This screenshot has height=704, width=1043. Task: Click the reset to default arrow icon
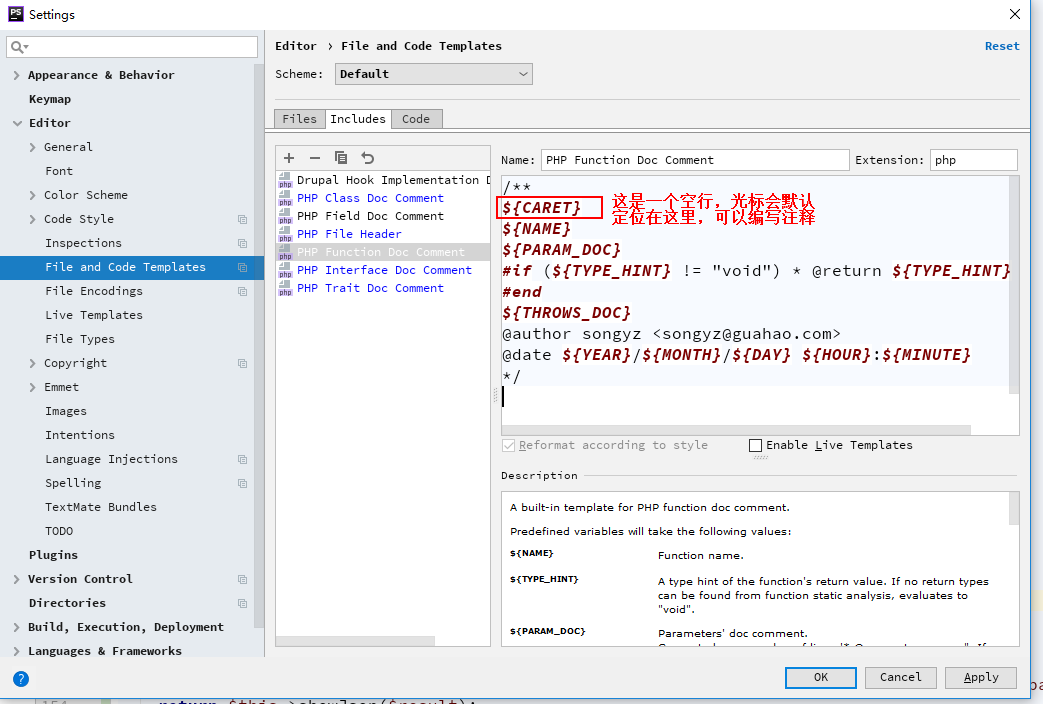click(368, 158)
